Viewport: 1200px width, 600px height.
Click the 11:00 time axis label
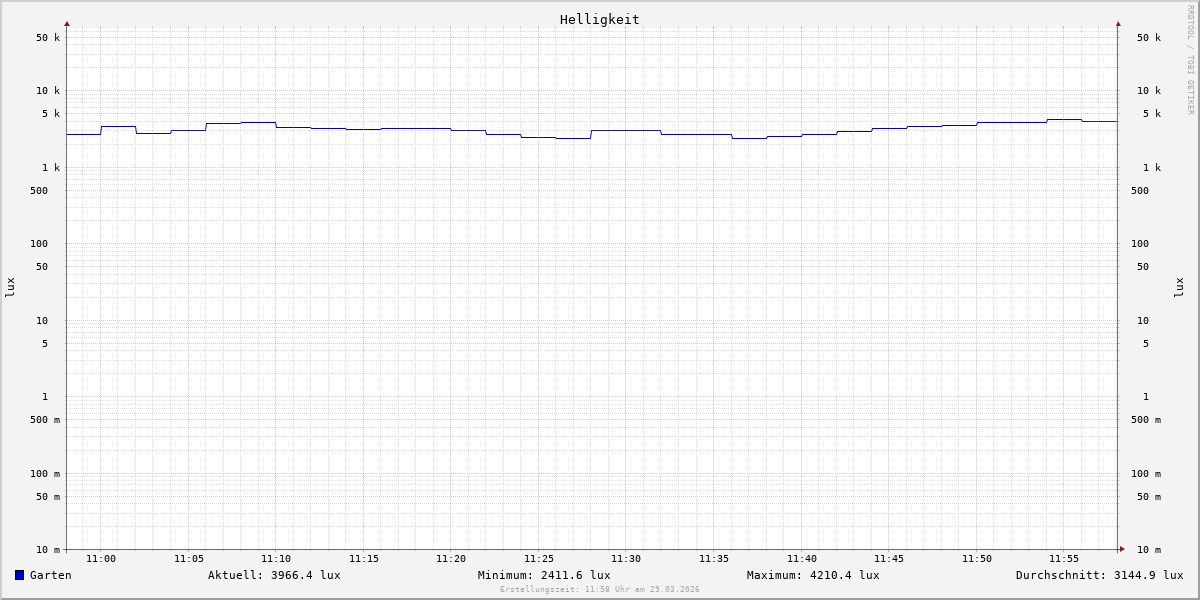coord(101,559)
